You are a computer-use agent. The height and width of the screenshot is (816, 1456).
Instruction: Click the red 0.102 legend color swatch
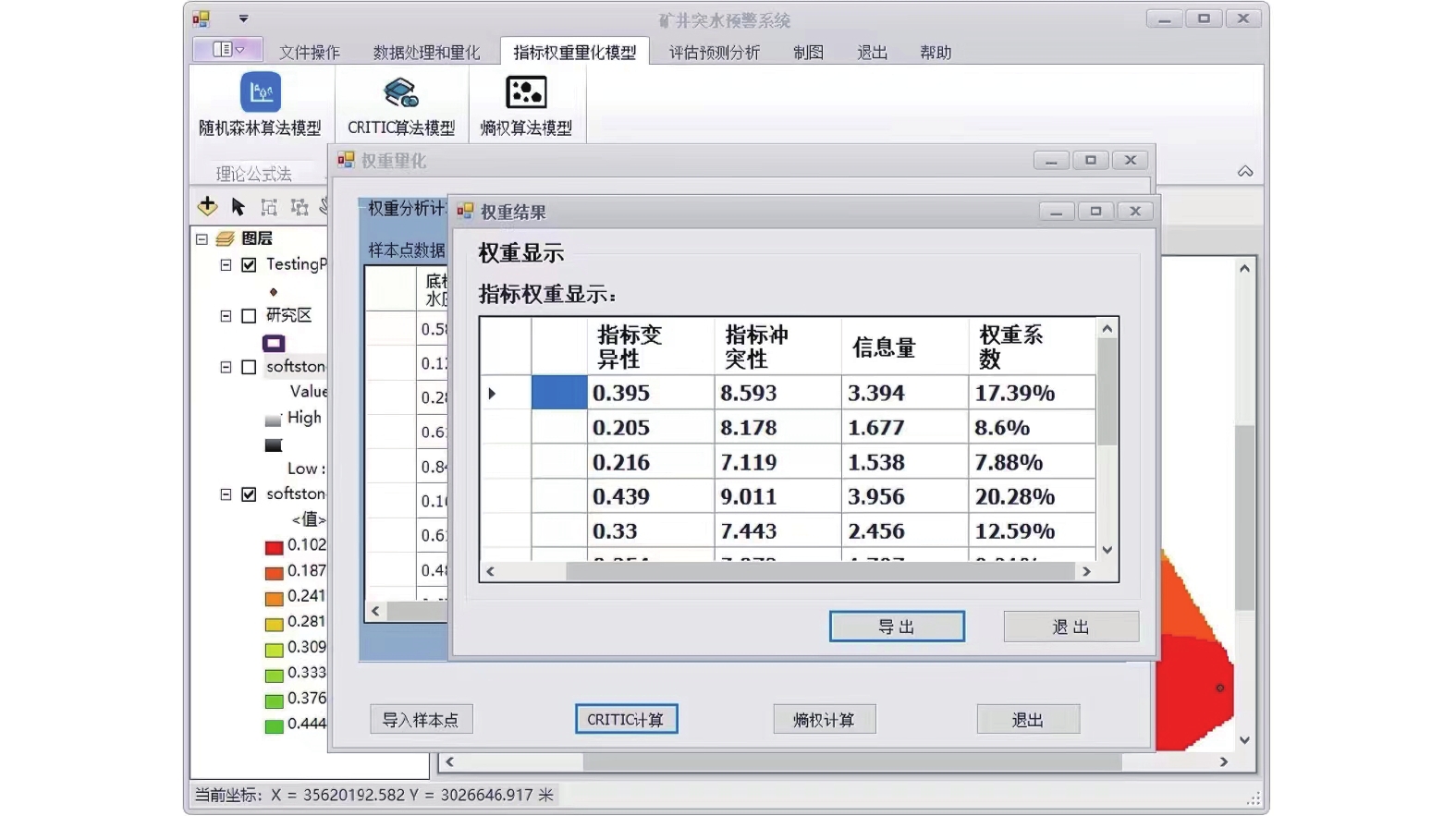[x=274, y=547]
